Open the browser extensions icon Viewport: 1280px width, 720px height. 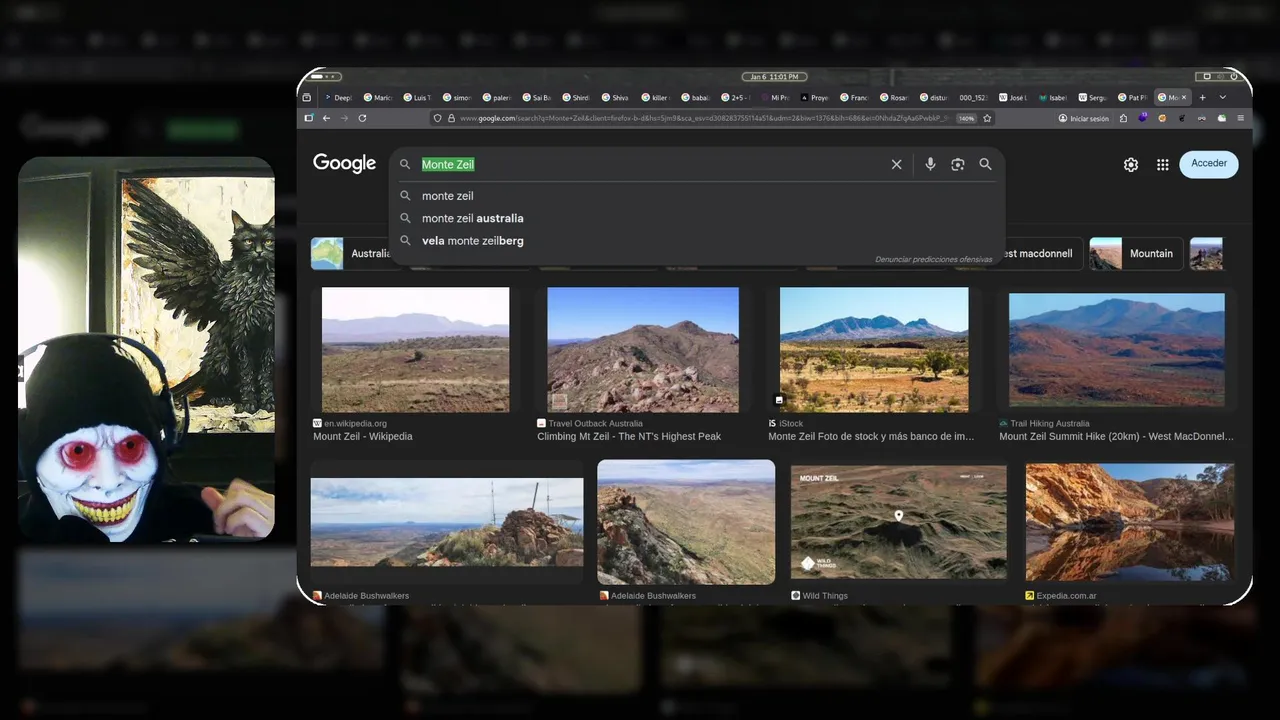[1123, 118]
